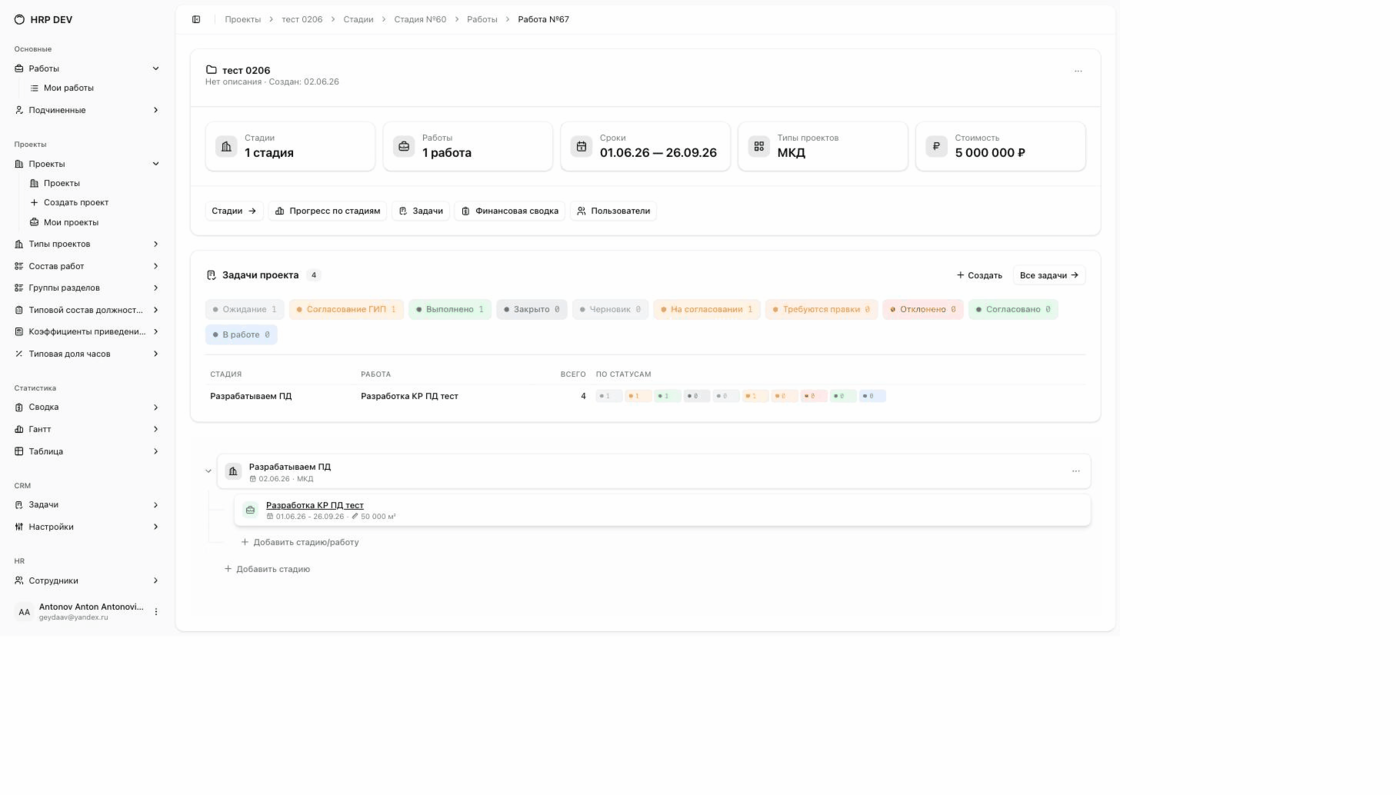
Task: Expand Сводка statistics item
Action: click(x=156, y=408)
